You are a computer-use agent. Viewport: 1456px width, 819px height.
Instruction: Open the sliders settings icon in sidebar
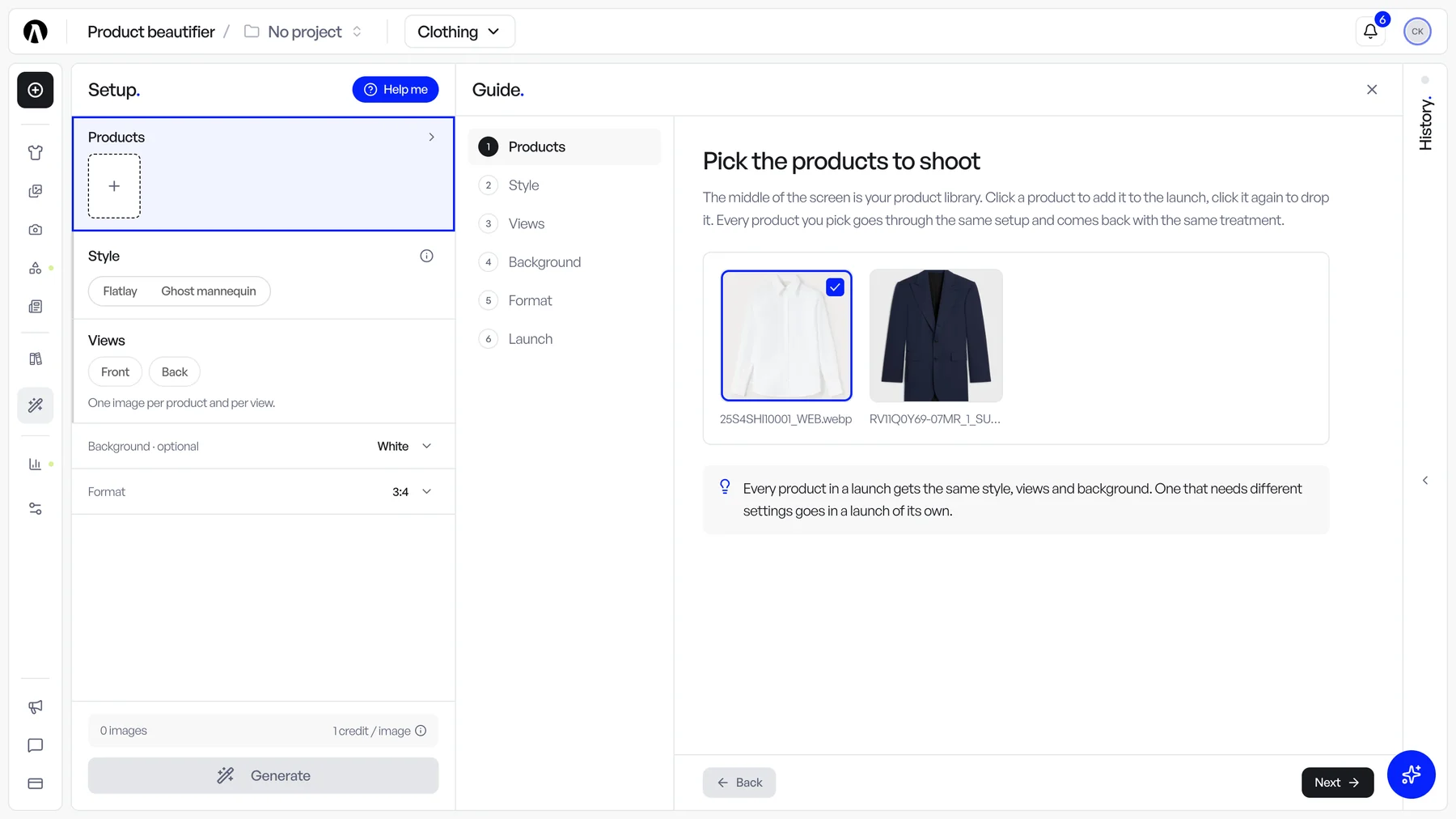[x=36, y=509]
